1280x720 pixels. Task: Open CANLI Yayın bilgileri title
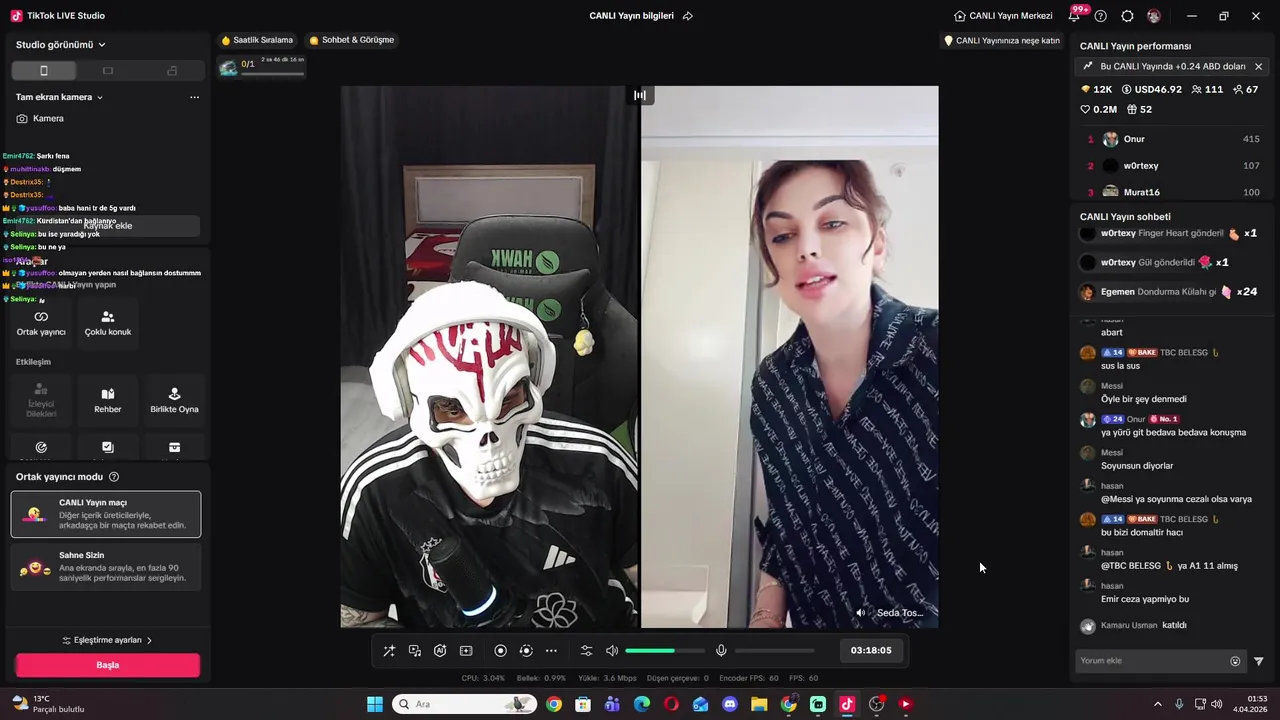point(631,16)
